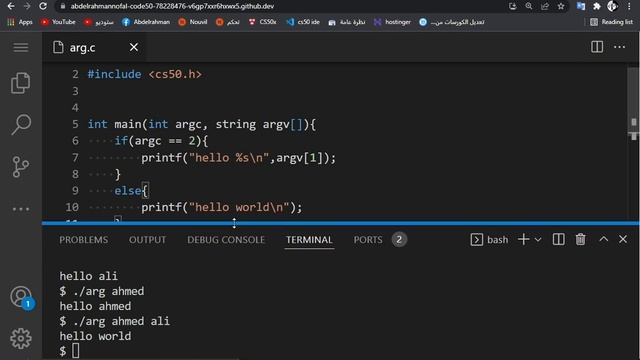Split the editor to the right
The image size is (640, 360).
[x=597, y=47]
